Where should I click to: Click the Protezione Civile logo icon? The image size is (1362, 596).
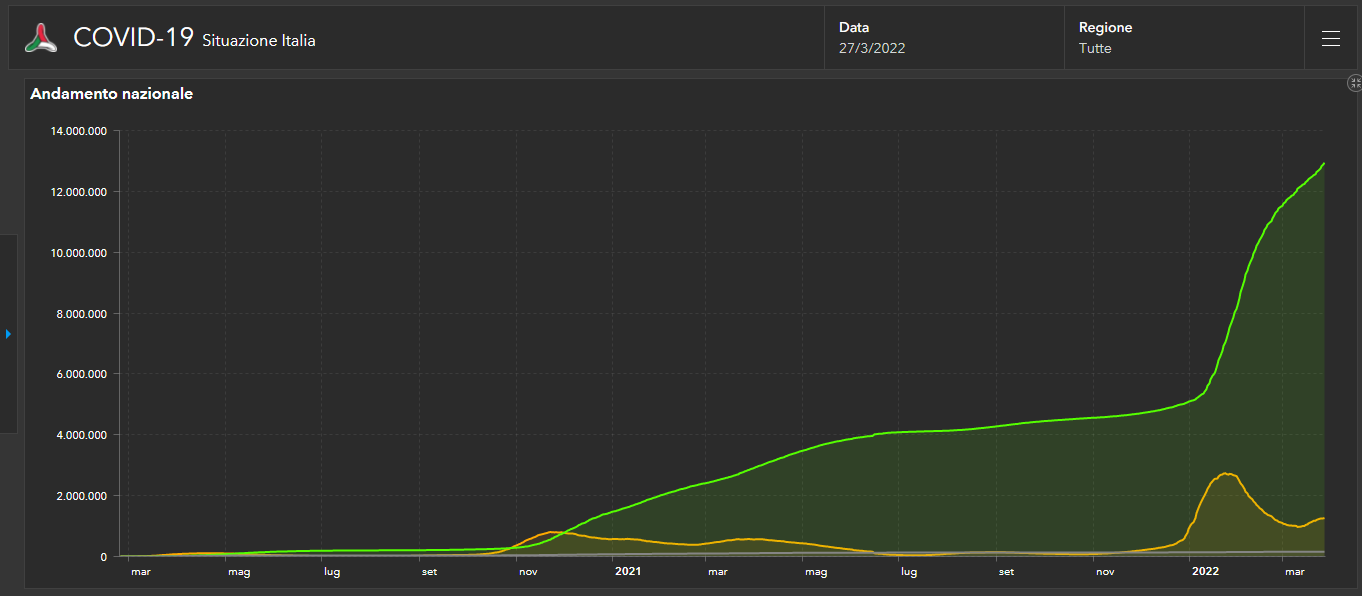[x=41, y=38]
